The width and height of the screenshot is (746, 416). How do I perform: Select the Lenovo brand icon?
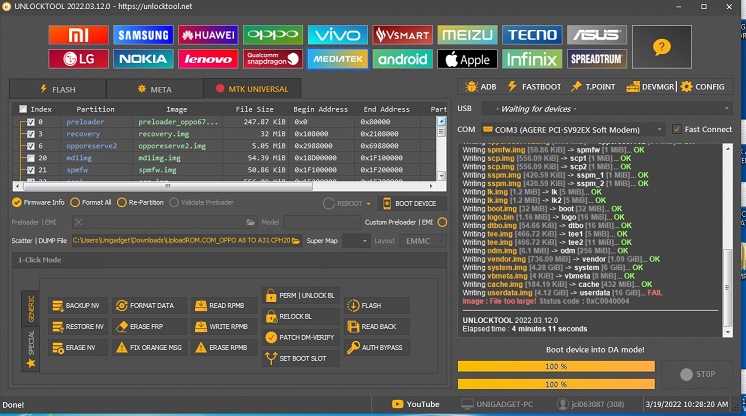208,59
